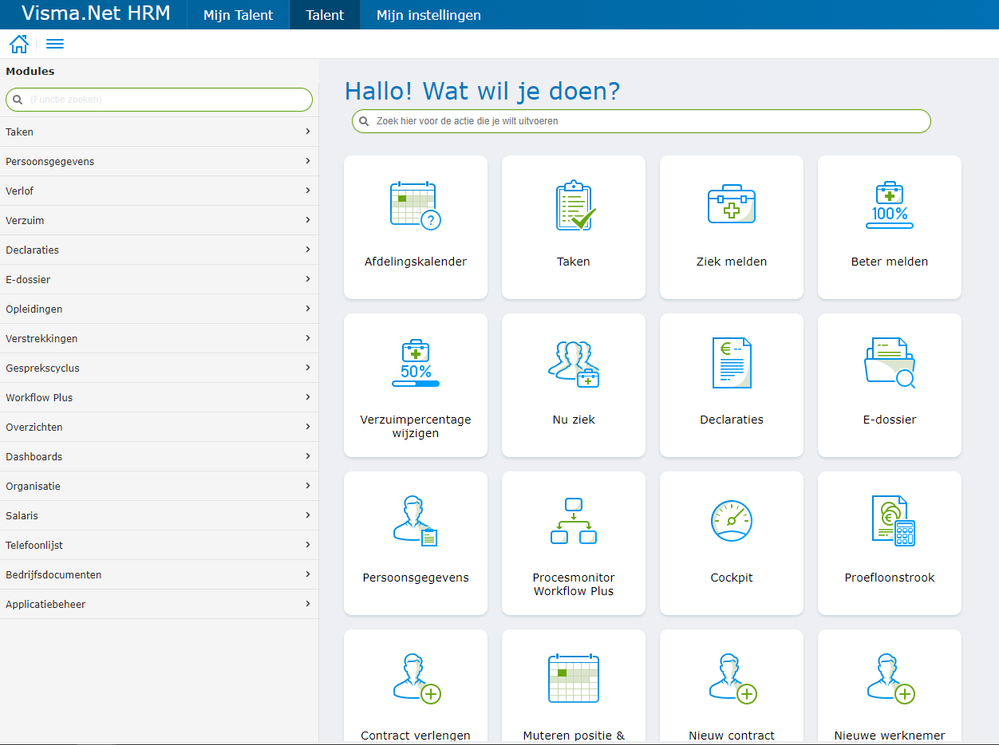
Task: Open the Proefloonstrook calculator icon
Action: (x=893, y=521)
